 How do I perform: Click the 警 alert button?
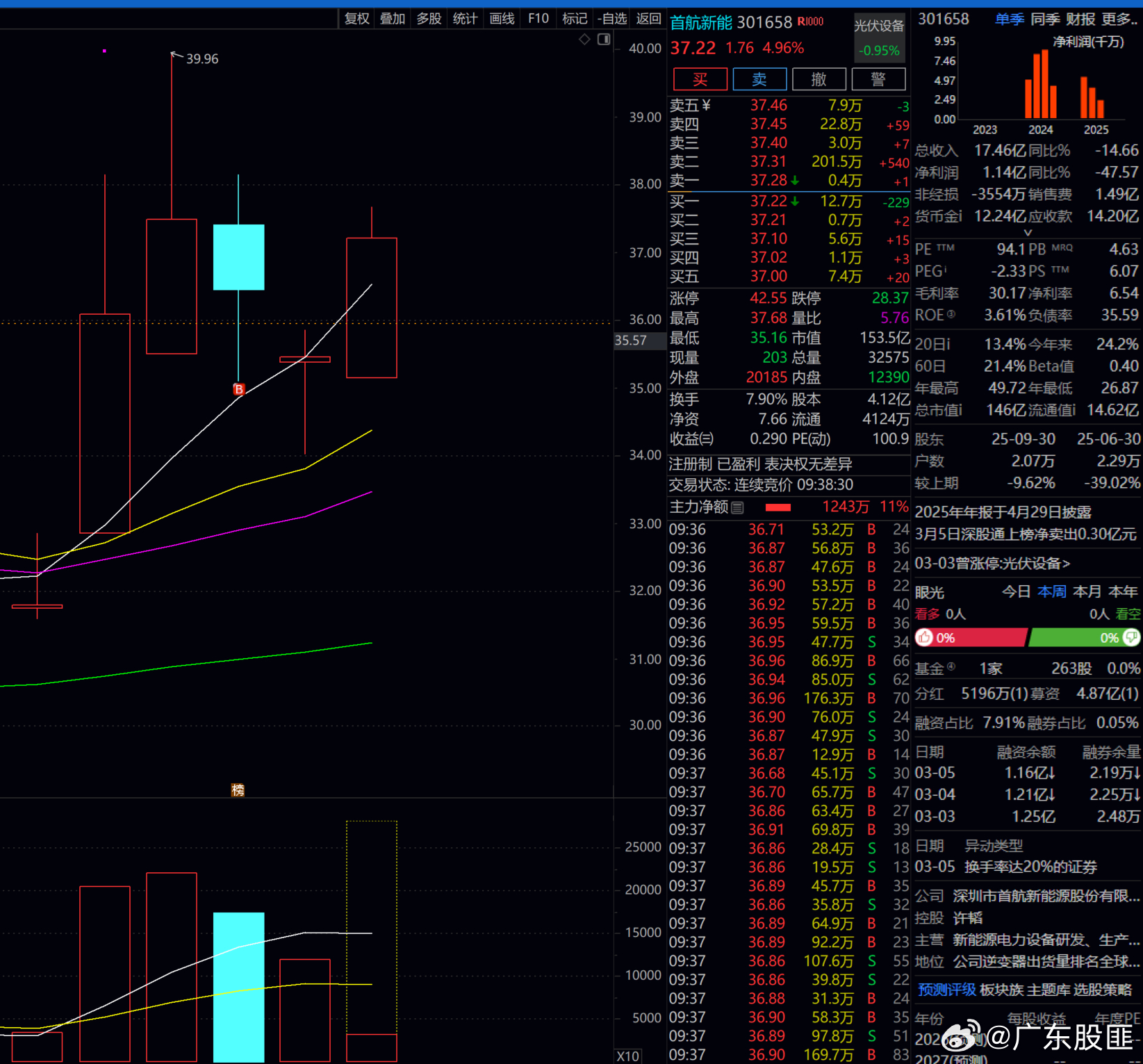pyautogui.click(x=878, y=79)
